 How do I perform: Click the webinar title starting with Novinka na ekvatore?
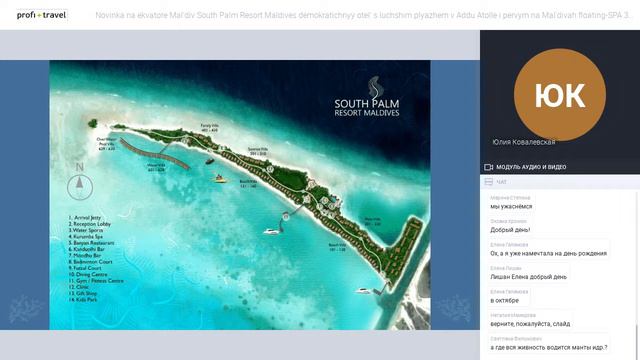(364, 16)
